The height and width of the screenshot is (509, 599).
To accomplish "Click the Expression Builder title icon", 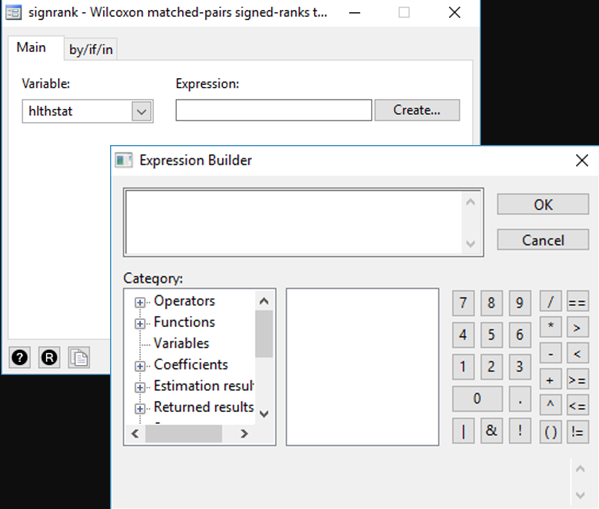I will tap(124, 160).
